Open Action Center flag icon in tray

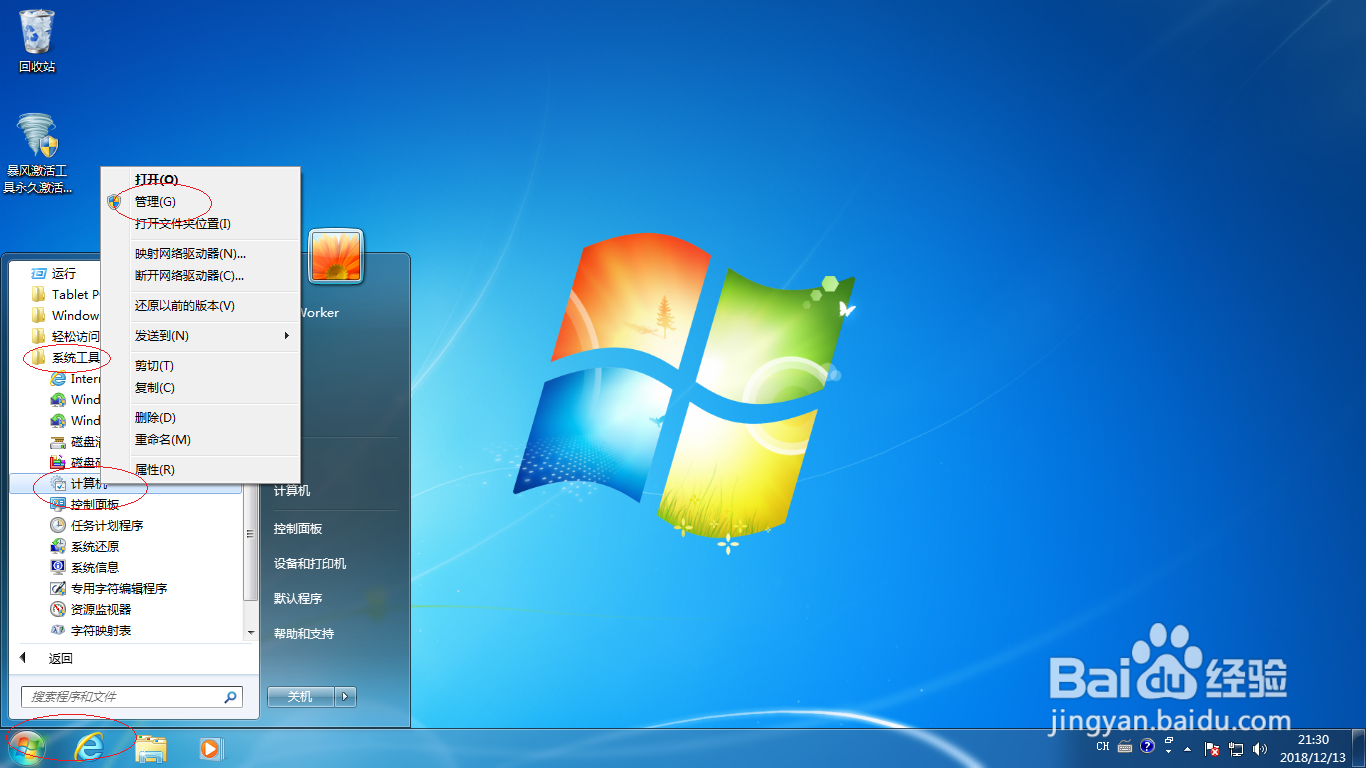coord(1212,748)
